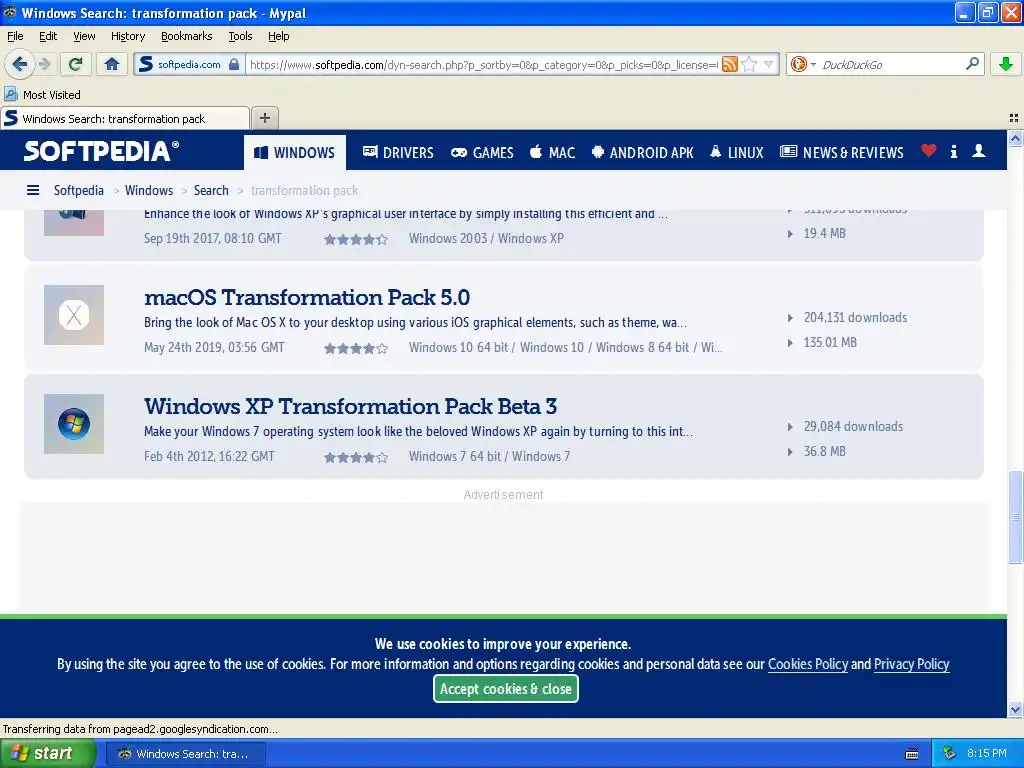Open the Home page icon
The image size is (1024, 768).
click(112, 64)
